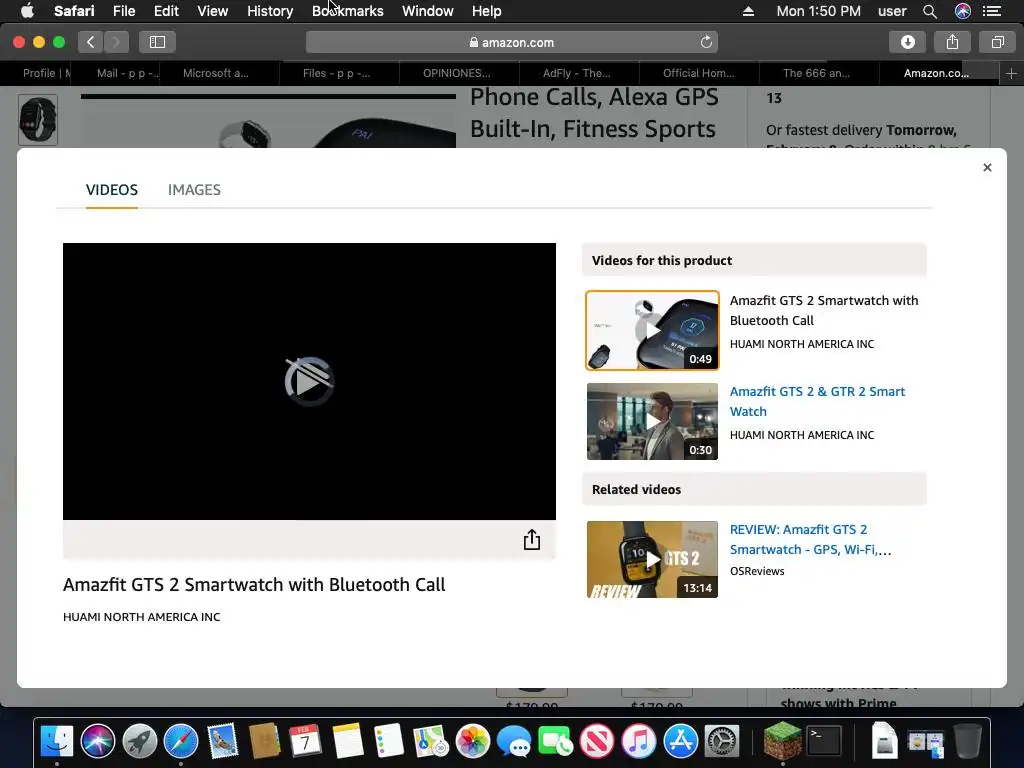Go back with Safari's back arrow
1024x768 pixels.
point(91,42)
